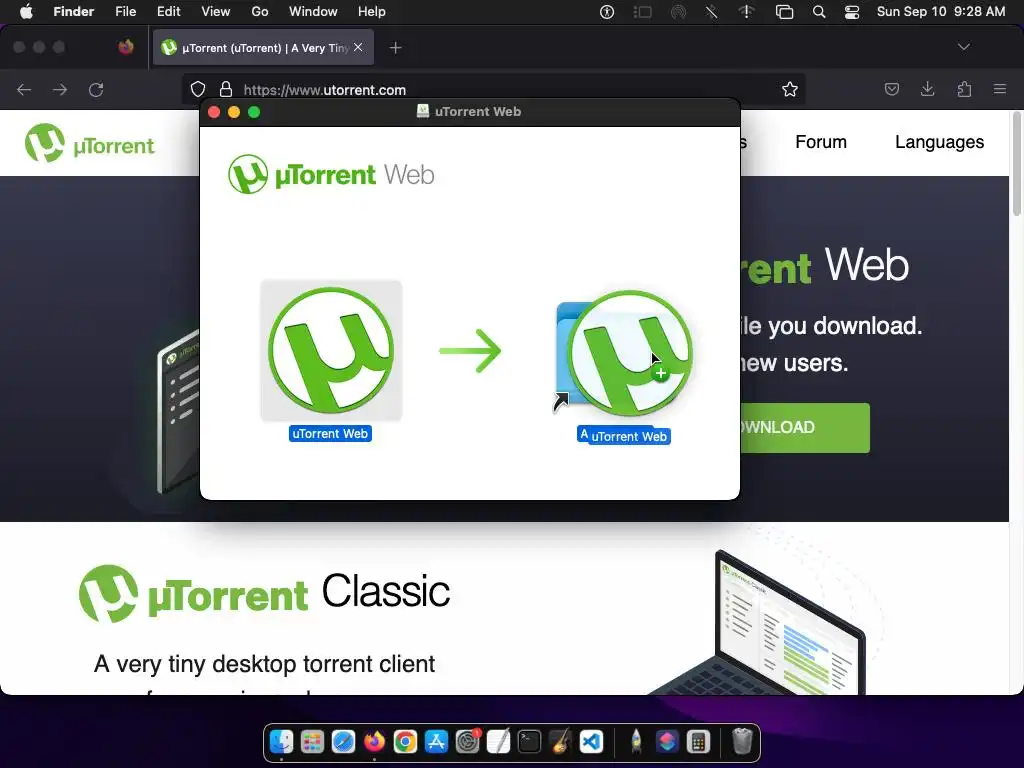This screenshot has height=768, width=1024.
Task: Click the page vertical scrollbar
Action: pos(1016,163)
